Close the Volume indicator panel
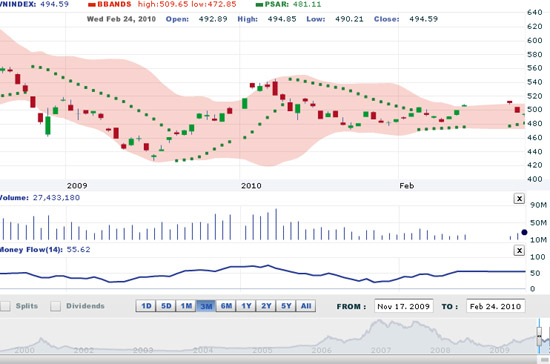This screenshot has height=364, width=550. pos(519,199)
